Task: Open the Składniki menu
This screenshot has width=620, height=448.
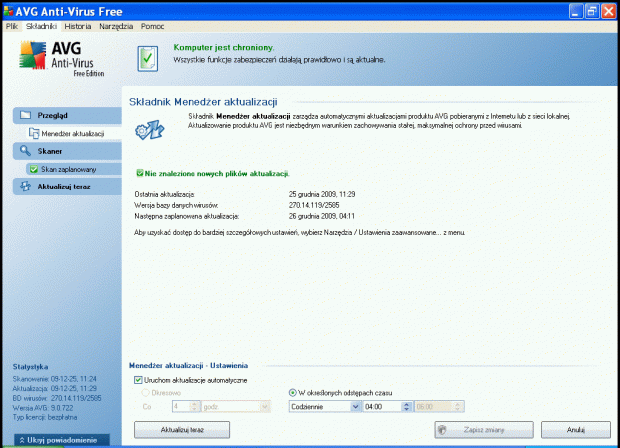Action: point(41,26)
